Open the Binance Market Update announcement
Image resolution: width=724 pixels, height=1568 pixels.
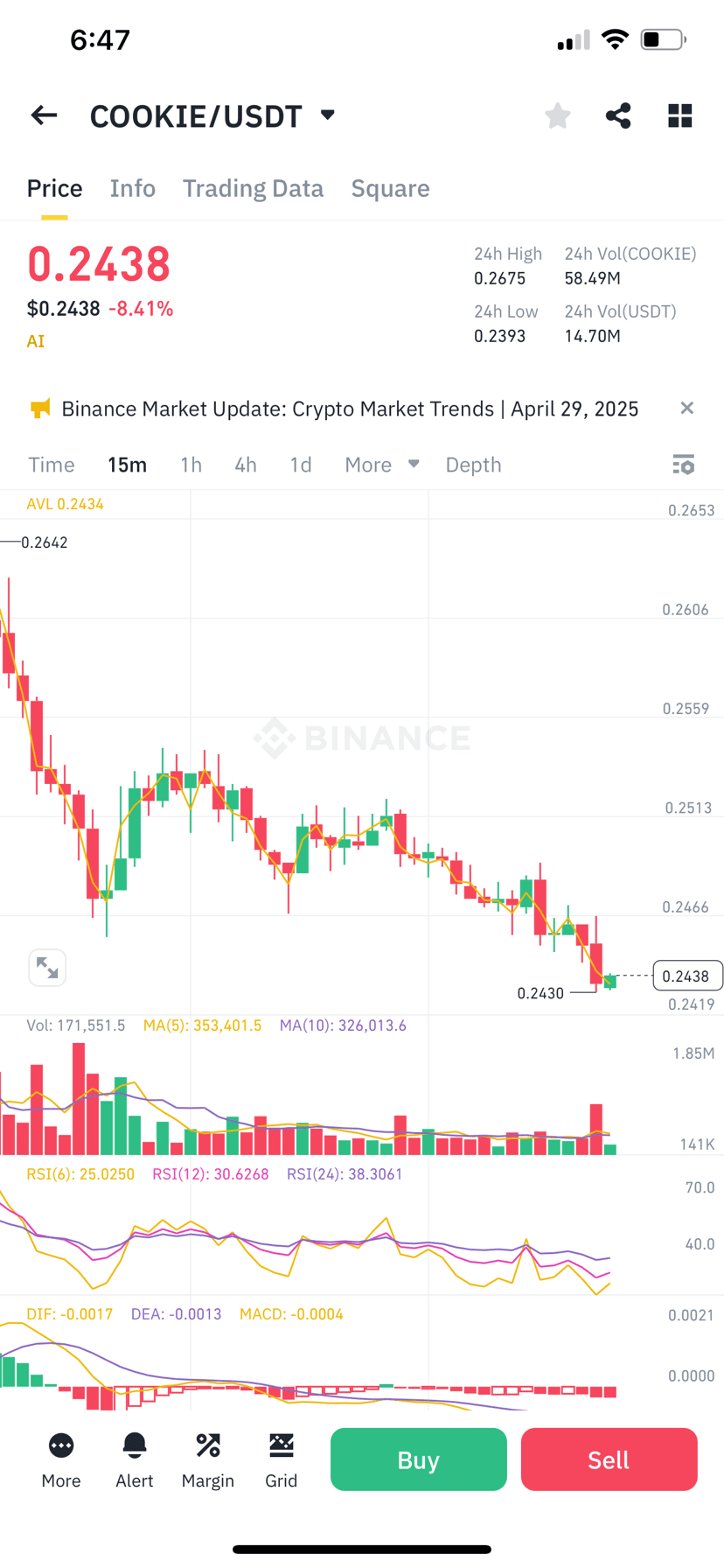[x=350, y=409]
